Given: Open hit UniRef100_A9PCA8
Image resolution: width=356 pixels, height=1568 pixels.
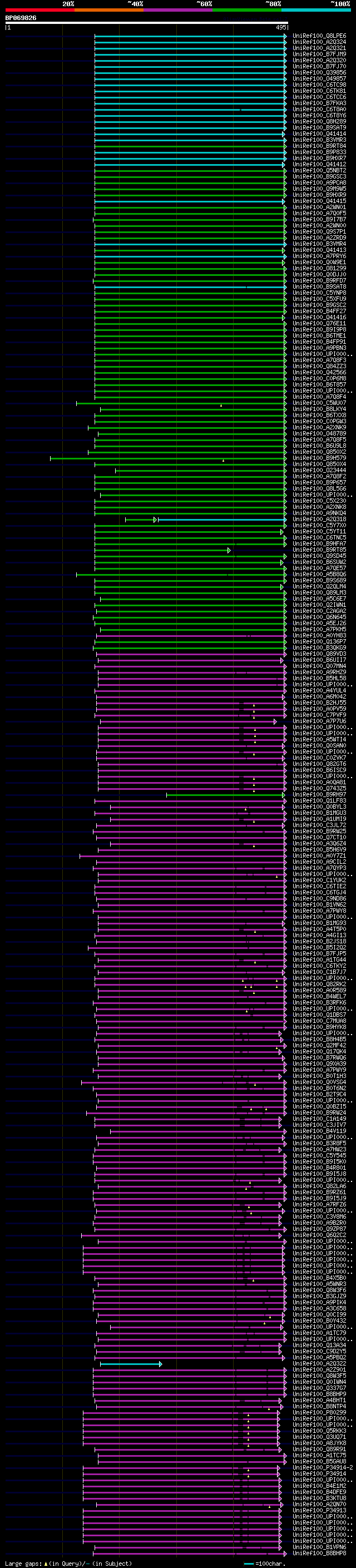Looking at the screenshot, I should coord(319,182).
